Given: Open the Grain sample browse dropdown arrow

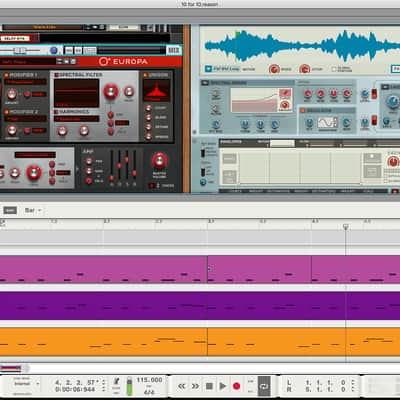Looking at the screenshot, I should point(208,69).
